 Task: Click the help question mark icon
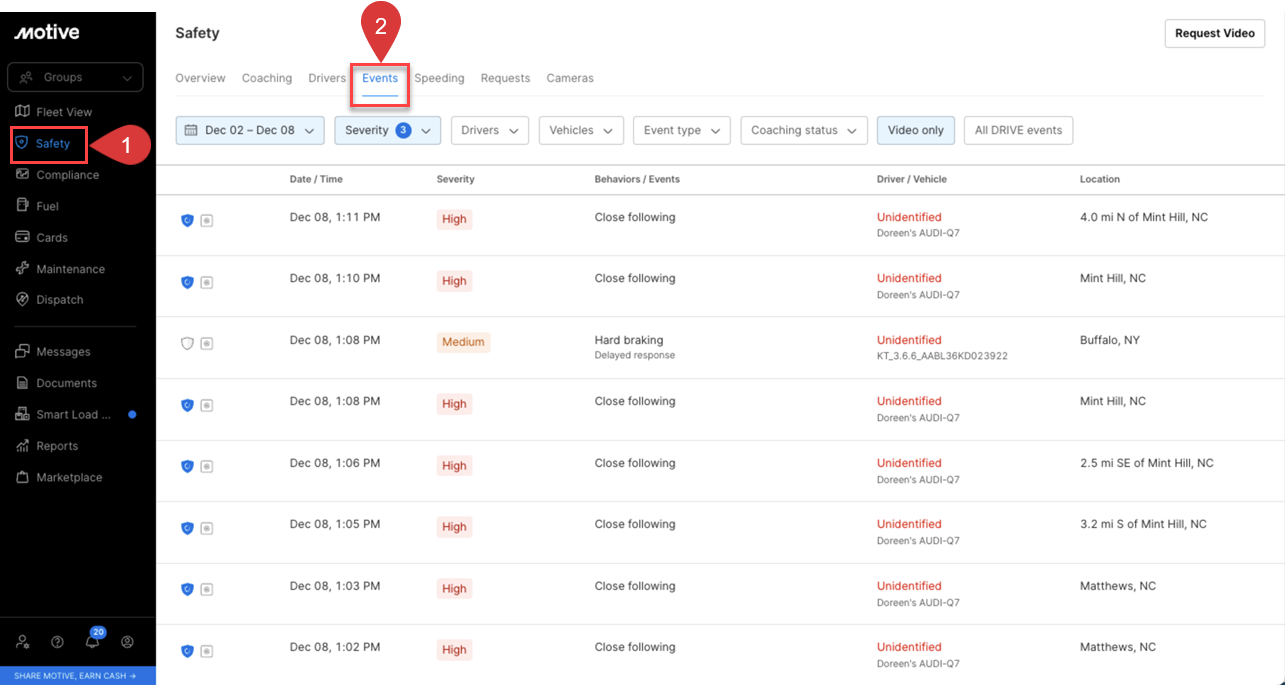pos(57,642)
